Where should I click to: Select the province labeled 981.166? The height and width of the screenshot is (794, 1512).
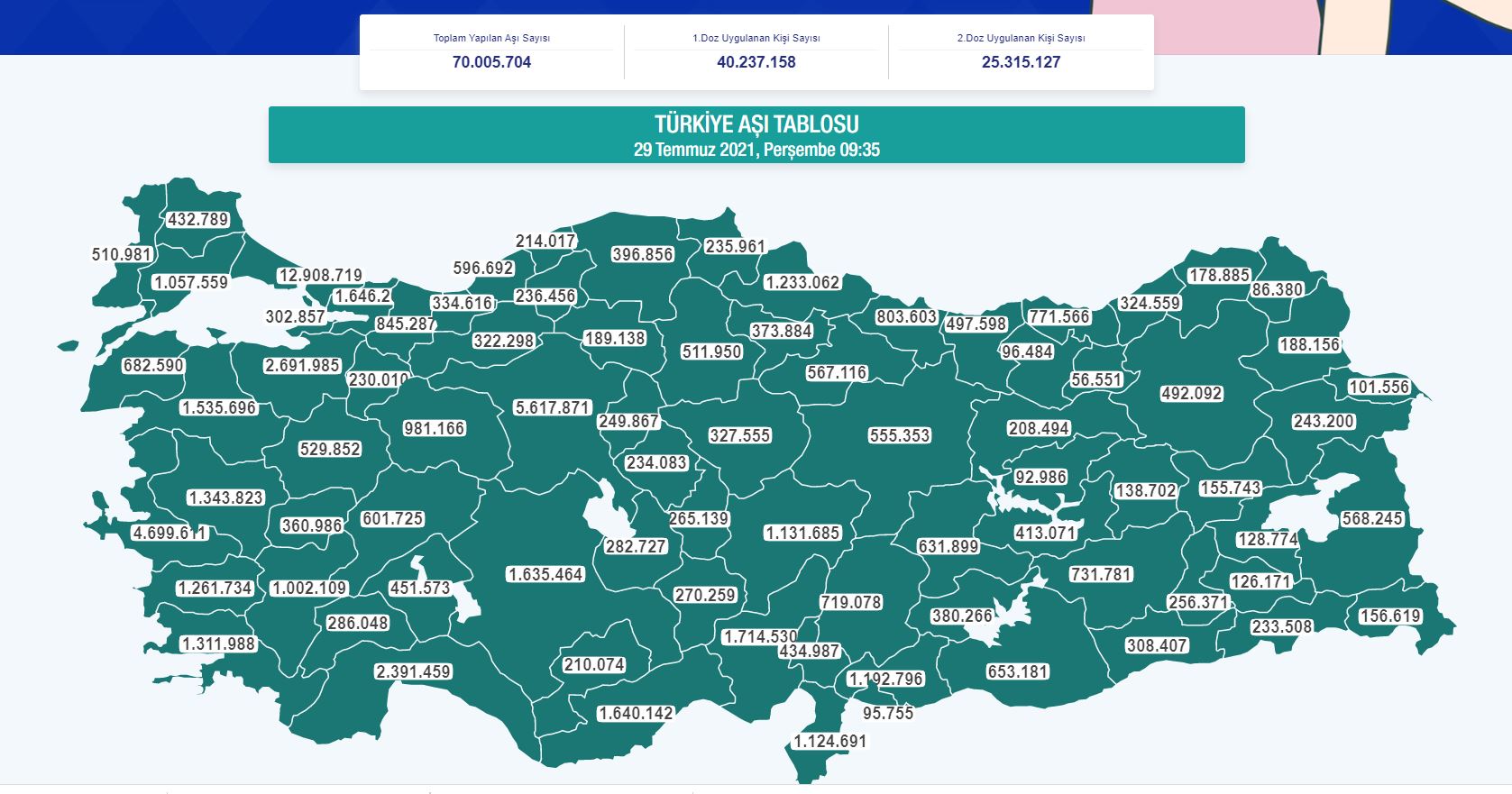pos(435,428)
